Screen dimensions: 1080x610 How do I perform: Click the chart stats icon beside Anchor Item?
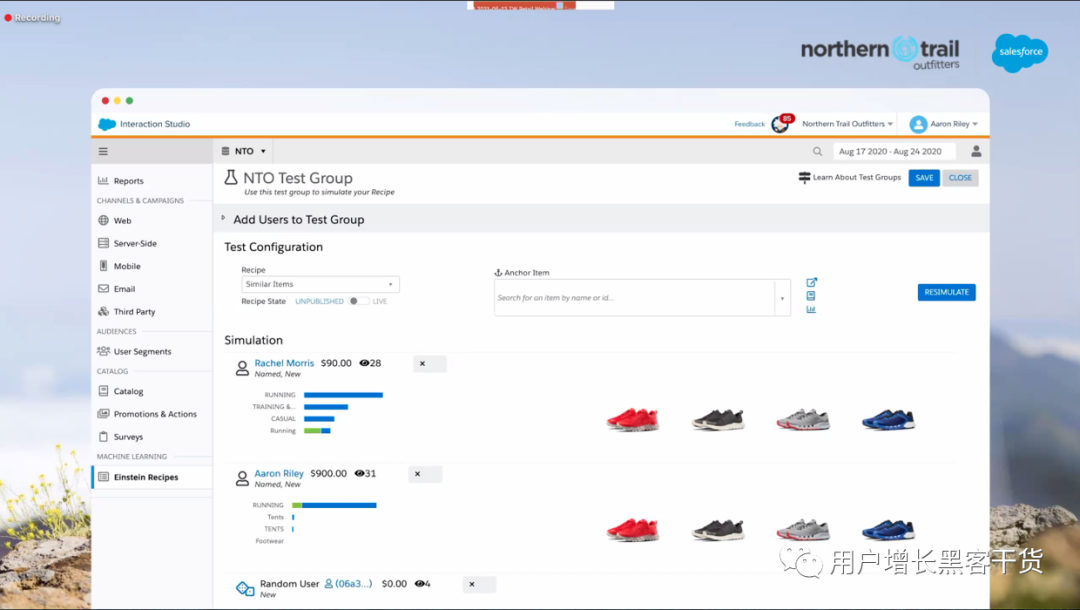click(x=811, y=310)
